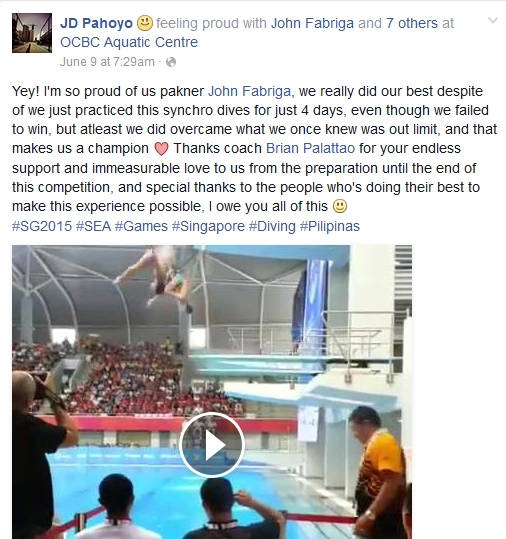Screen dimensions: 506x539
Task: Expand the post options chevron menu
Action: pyautogui.click(x=493, y=21)
